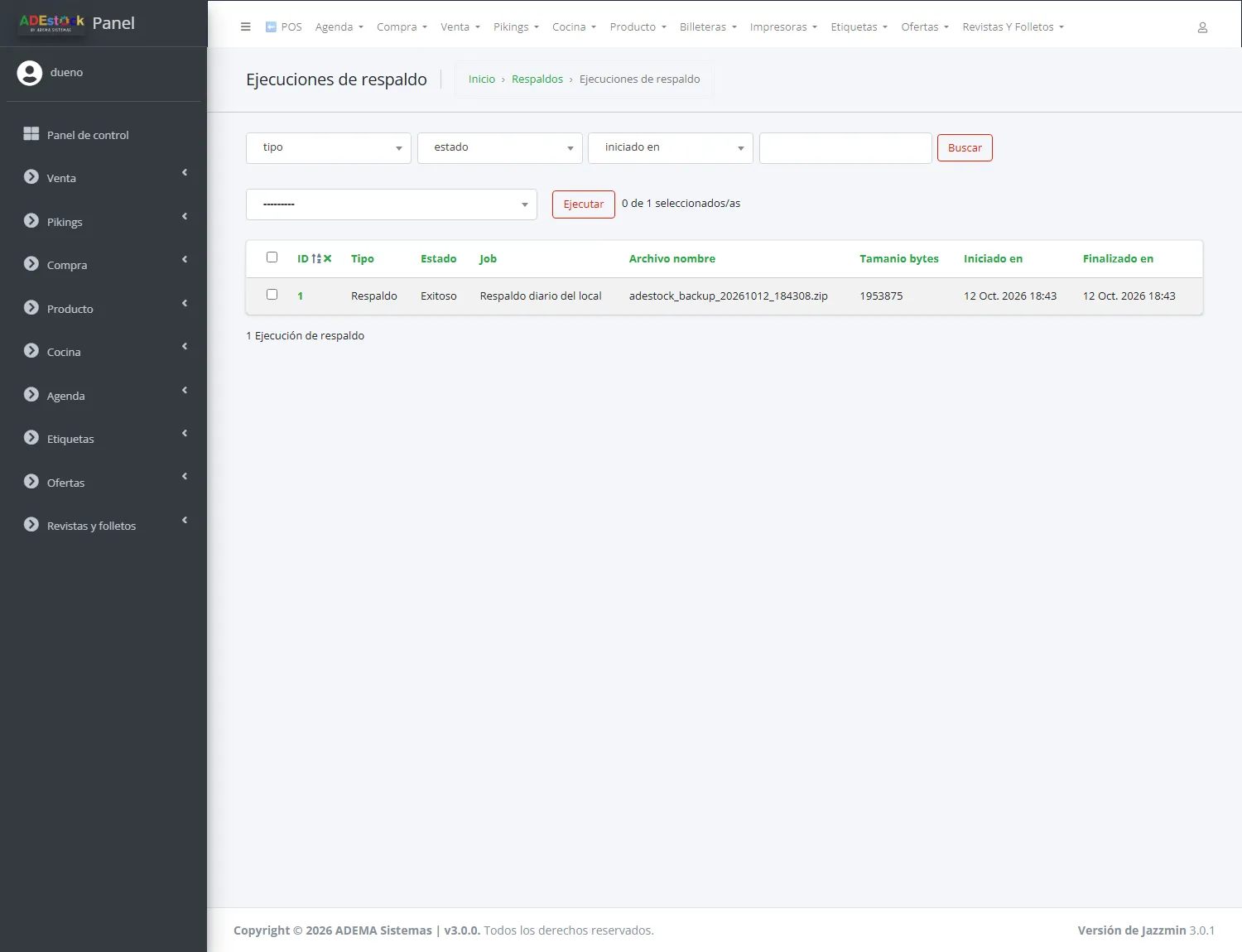Screen dimensions: 1242x952
Task: Toggle the sidebar hamburger menu icon
Action: point(245,26)
